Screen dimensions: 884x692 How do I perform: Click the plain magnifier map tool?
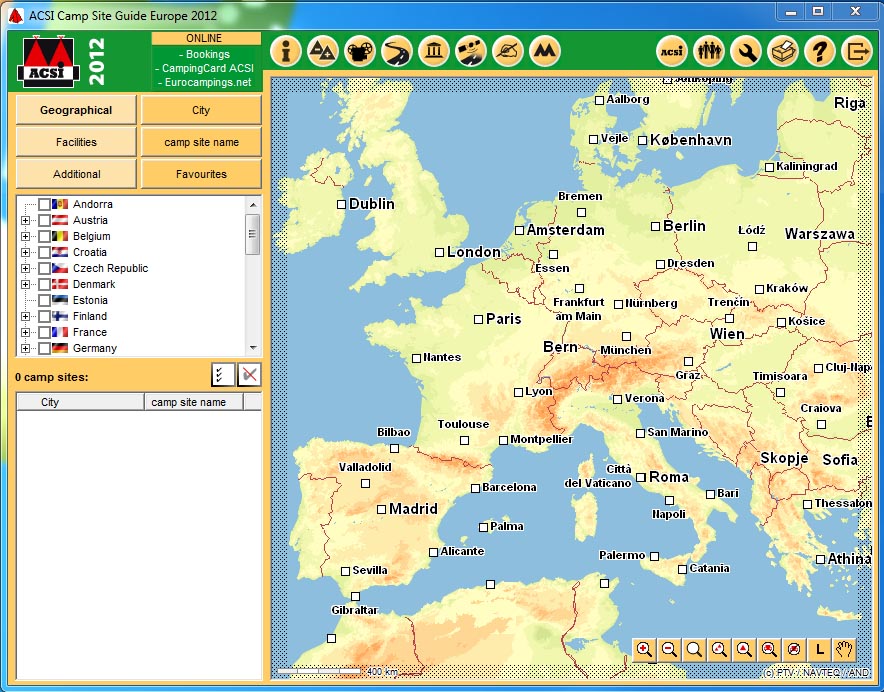click(694, 650)
